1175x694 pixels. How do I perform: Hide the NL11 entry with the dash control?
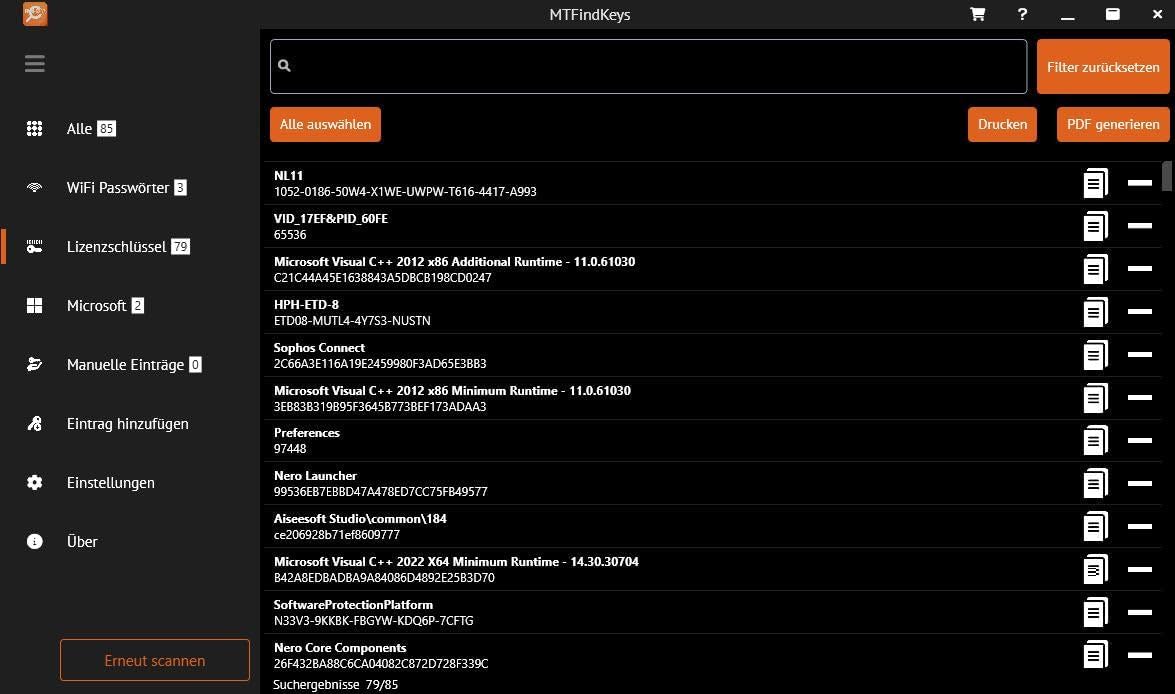(1140, 183)
